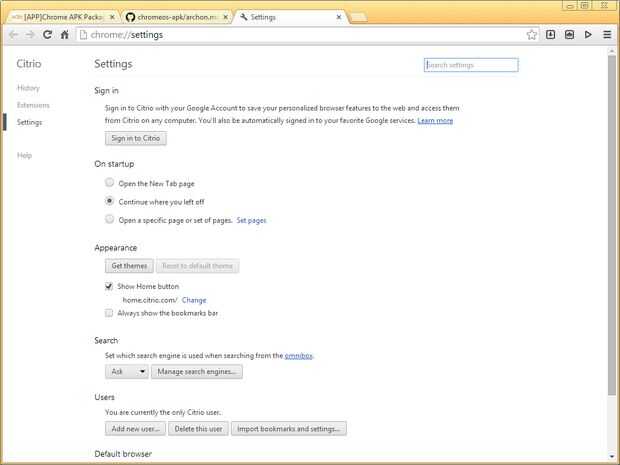Open a new tab

359,17
